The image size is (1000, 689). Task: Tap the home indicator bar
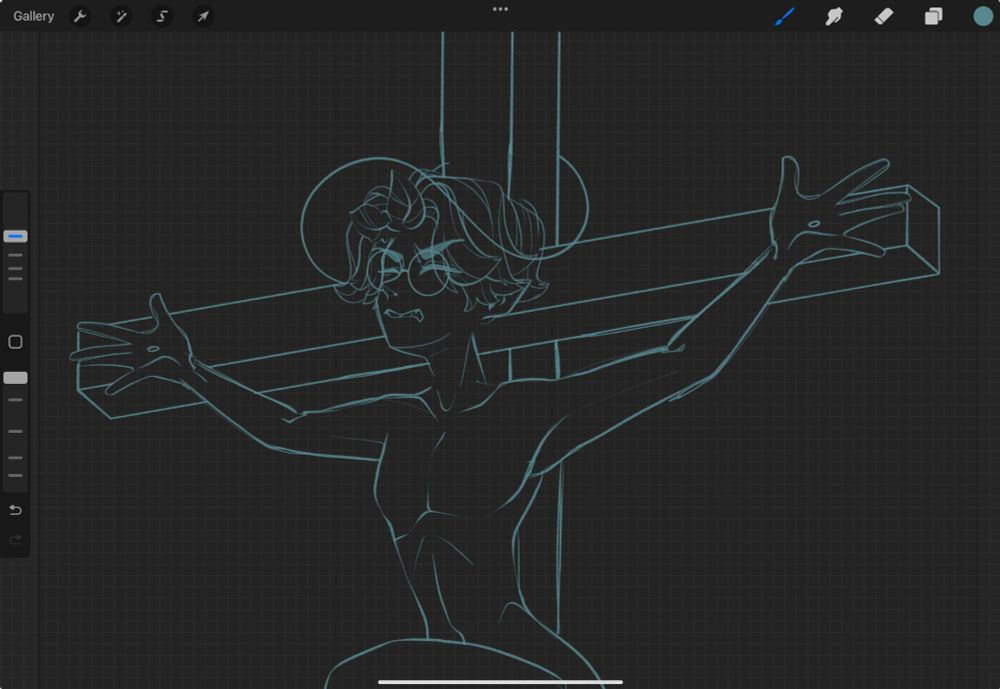[x=500, y=682]
